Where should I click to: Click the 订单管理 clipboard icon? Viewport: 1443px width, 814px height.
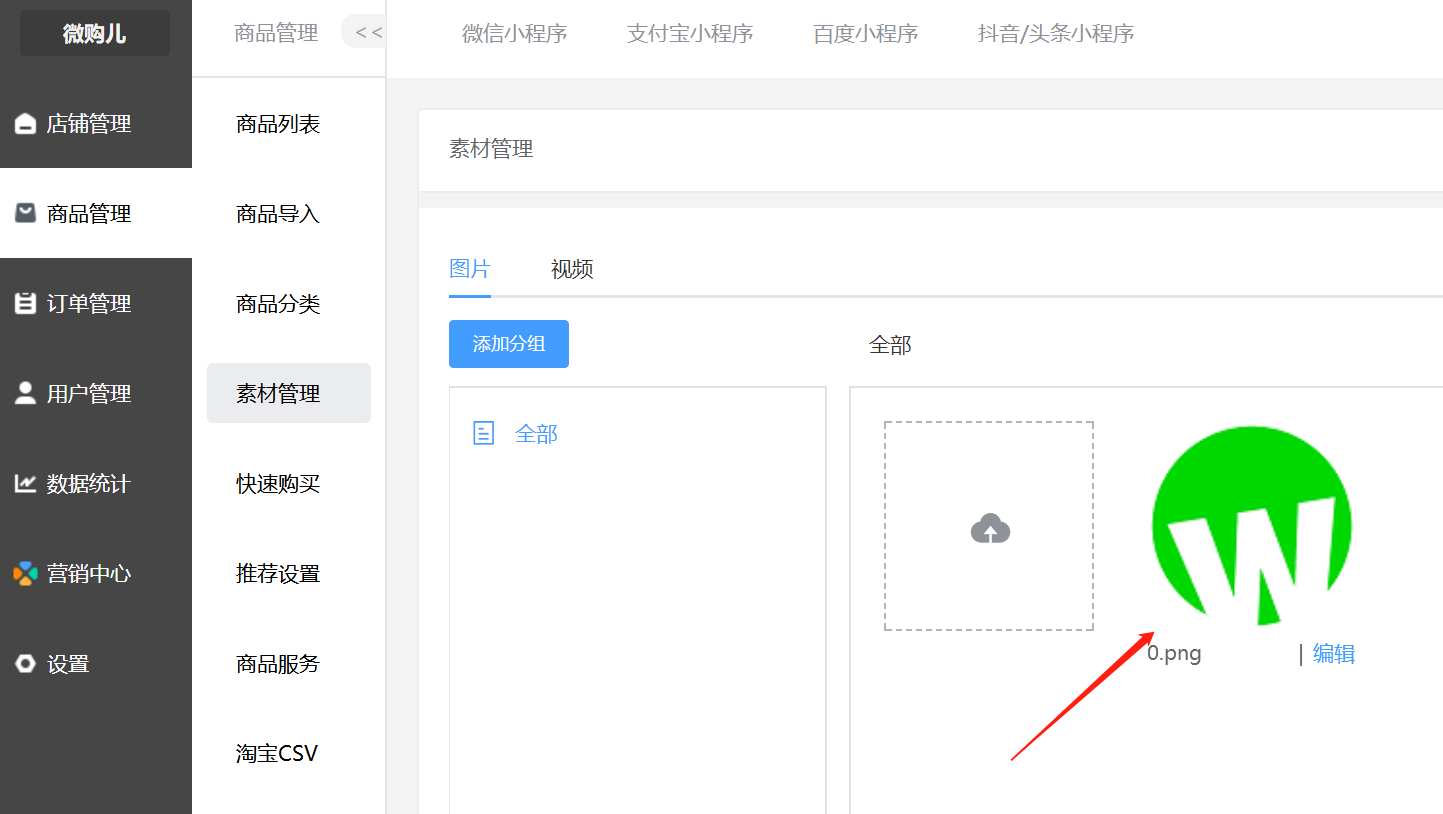coord(25,303)
